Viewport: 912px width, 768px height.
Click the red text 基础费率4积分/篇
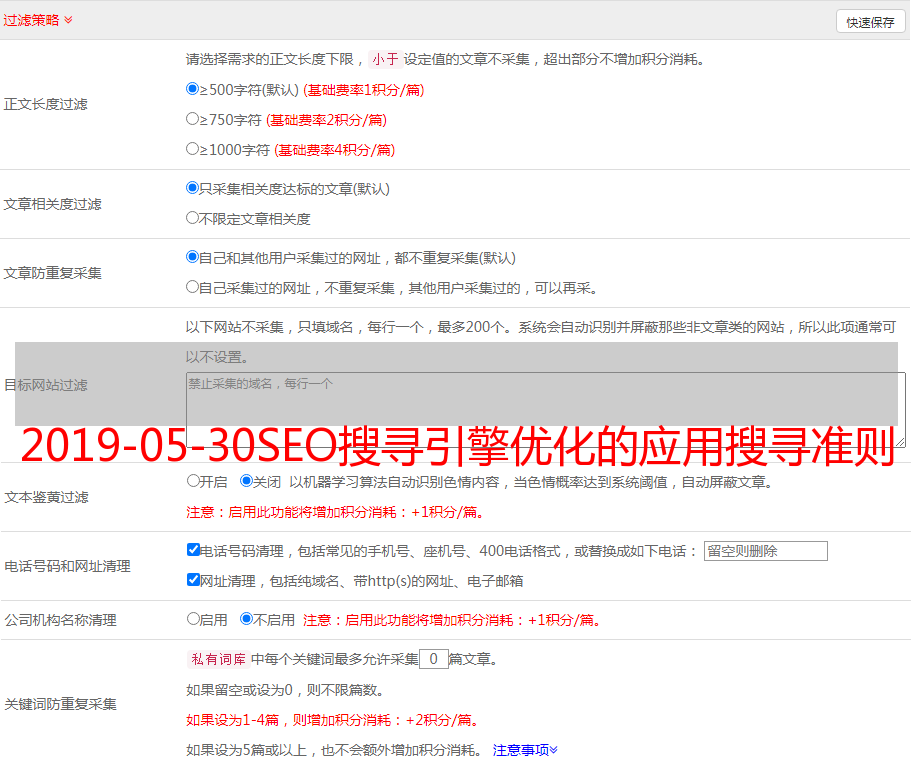click(x=334, y=150)
